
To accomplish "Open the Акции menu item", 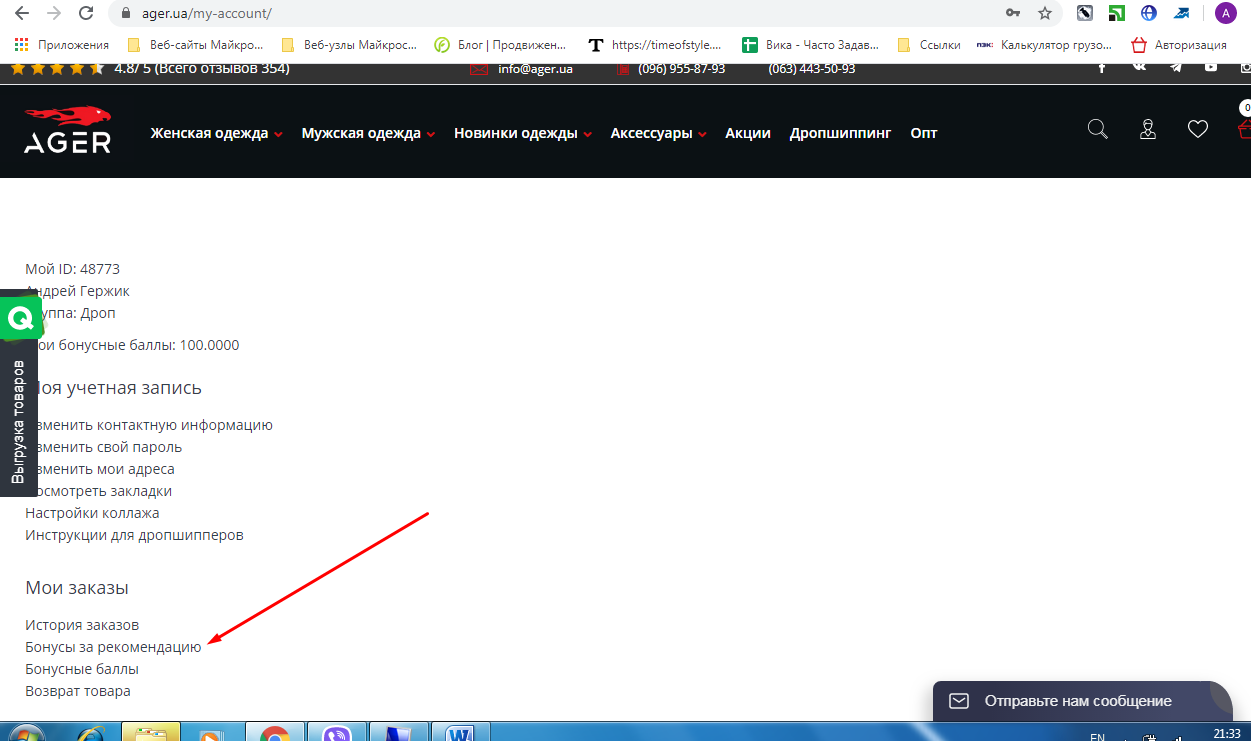I will pos(747,134).
